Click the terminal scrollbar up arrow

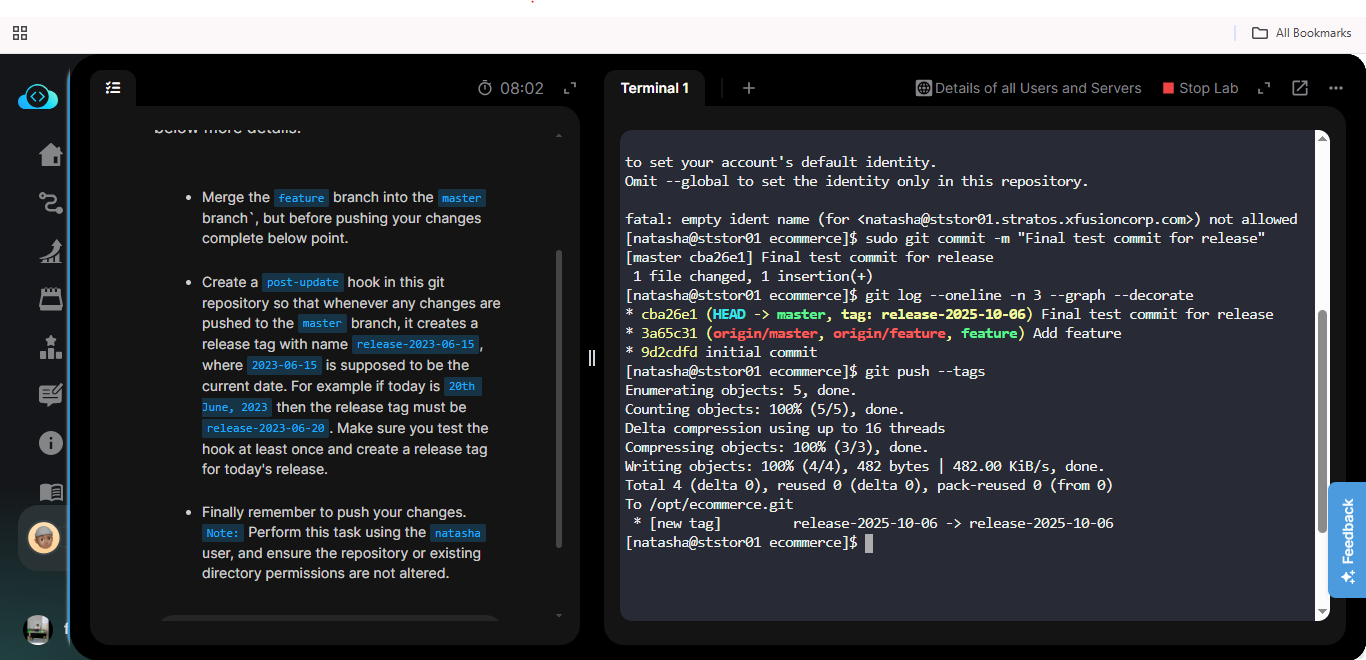tap(1322, 138)
